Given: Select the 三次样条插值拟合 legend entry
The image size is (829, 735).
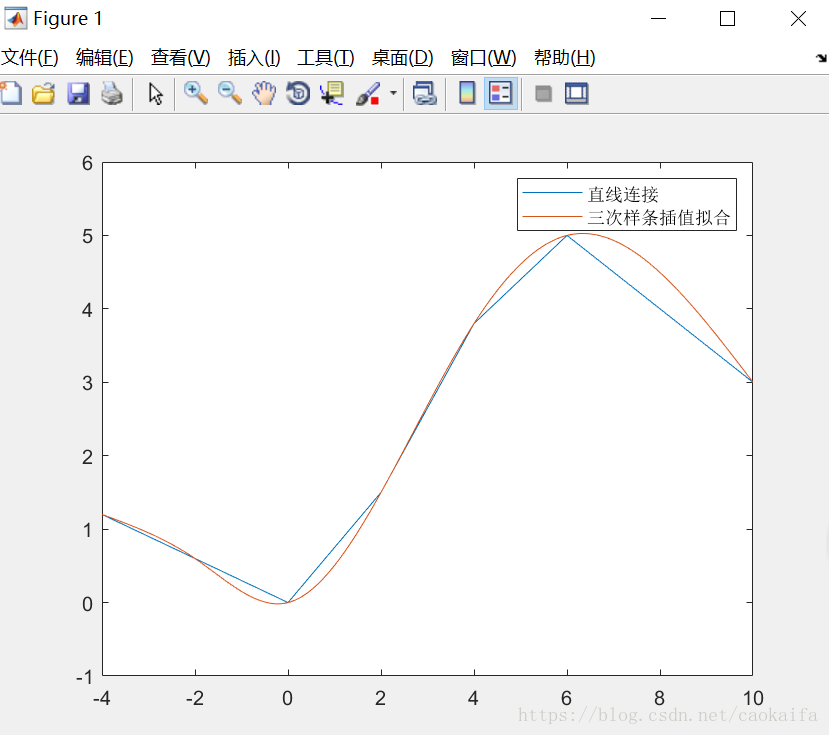Looking at the screenshot, I should [x=659, y=217].
